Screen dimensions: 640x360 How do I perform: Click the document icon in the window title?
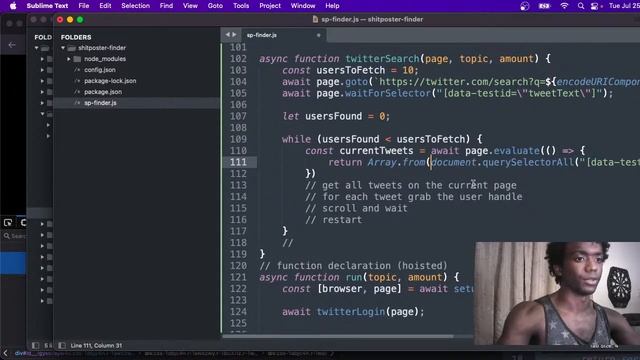pyautogui.click(x=315, y=19)
